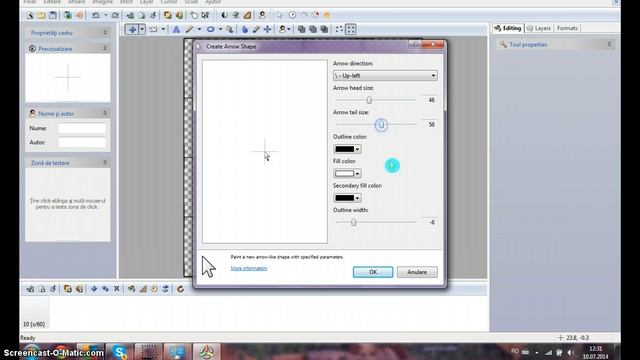Cancel the dialog with Anulare
Viewport: 640px width, 360px height.
point(417,272)
